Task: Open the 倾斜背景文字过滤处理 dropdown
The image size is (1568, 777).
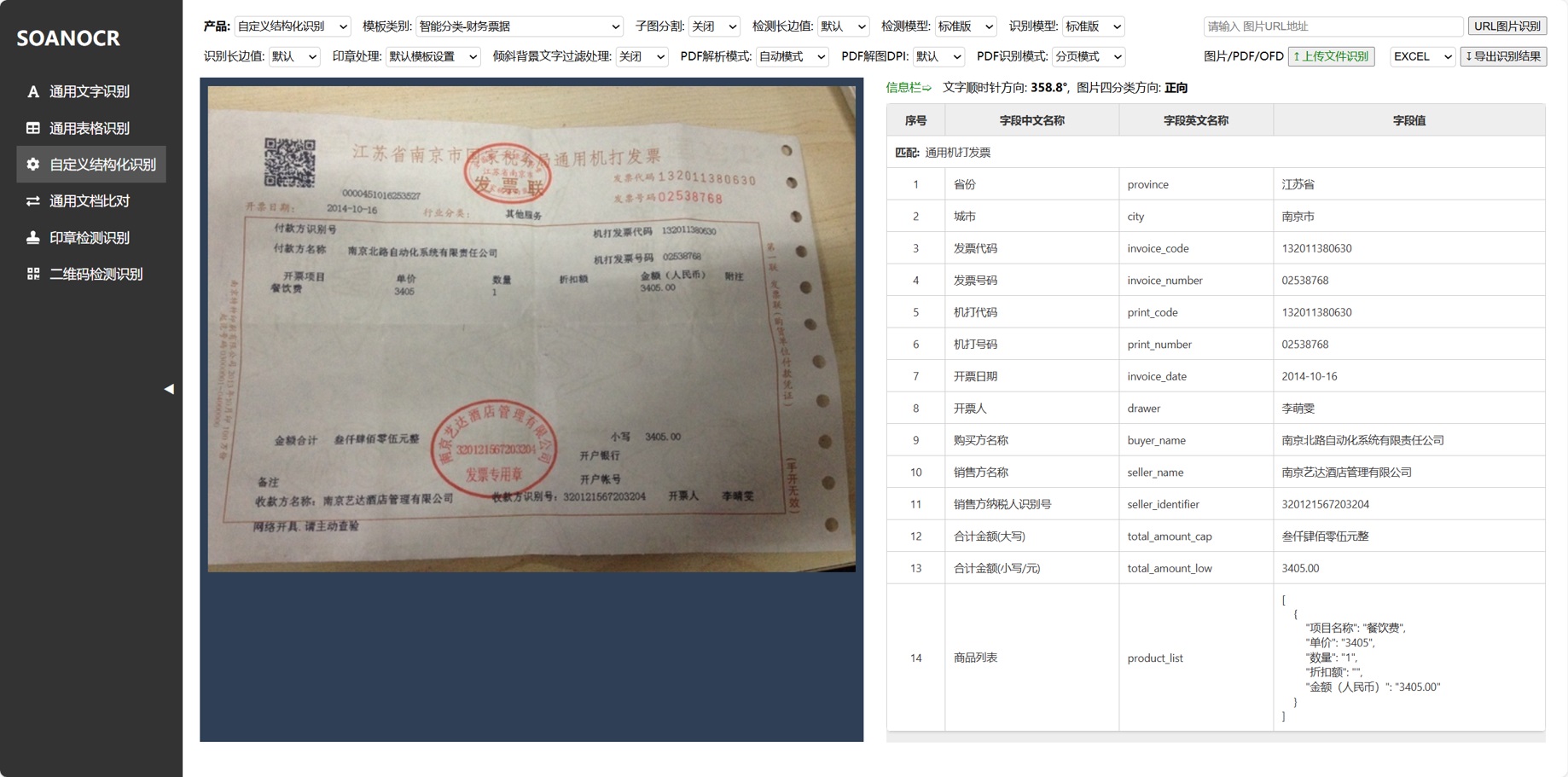Action: click(x=642, y=56)
